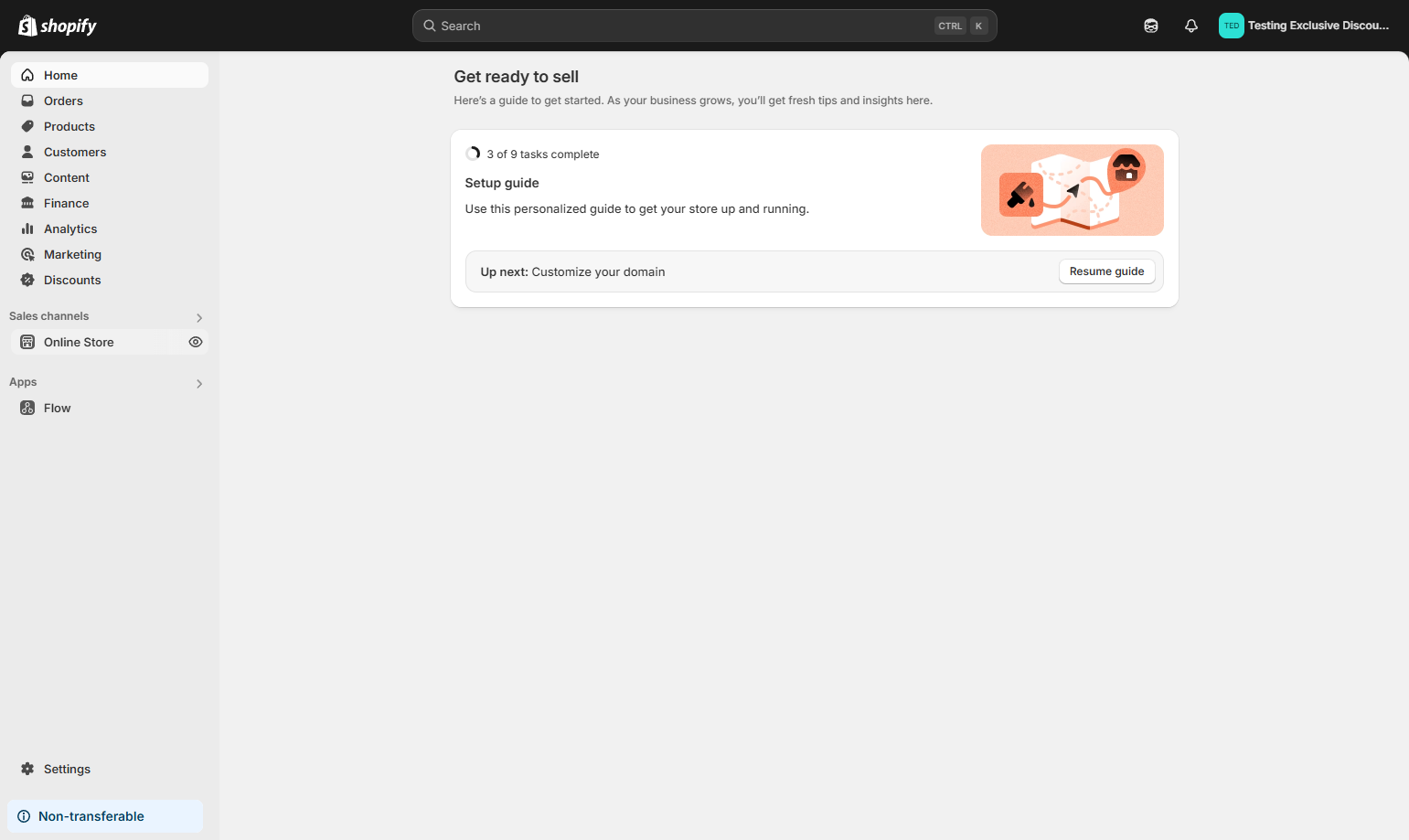Click the 'Setup guide' heading

tap(502, 183)
